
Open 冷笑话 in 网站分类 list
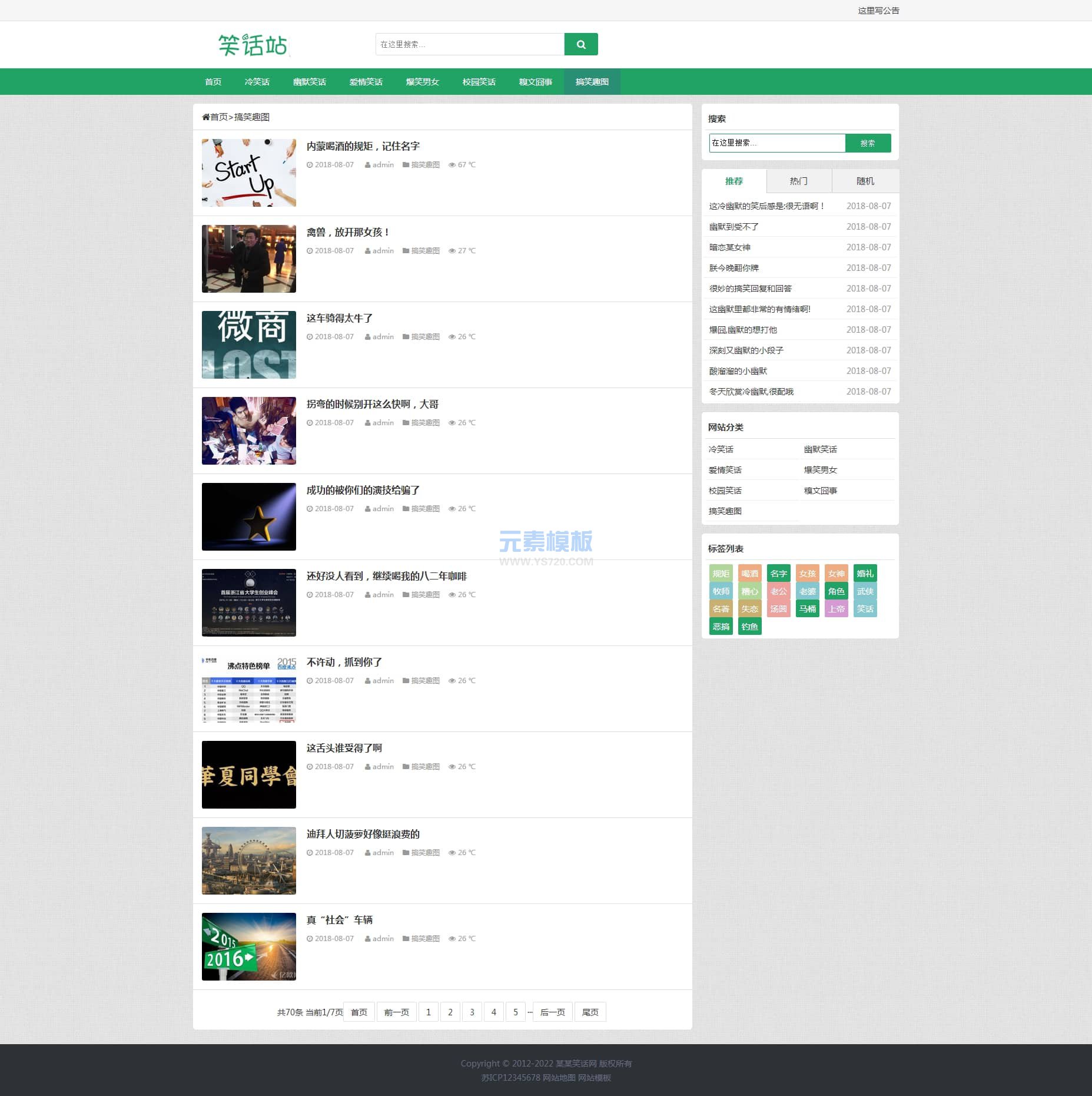pyautogui.click(x=721, y=449)
